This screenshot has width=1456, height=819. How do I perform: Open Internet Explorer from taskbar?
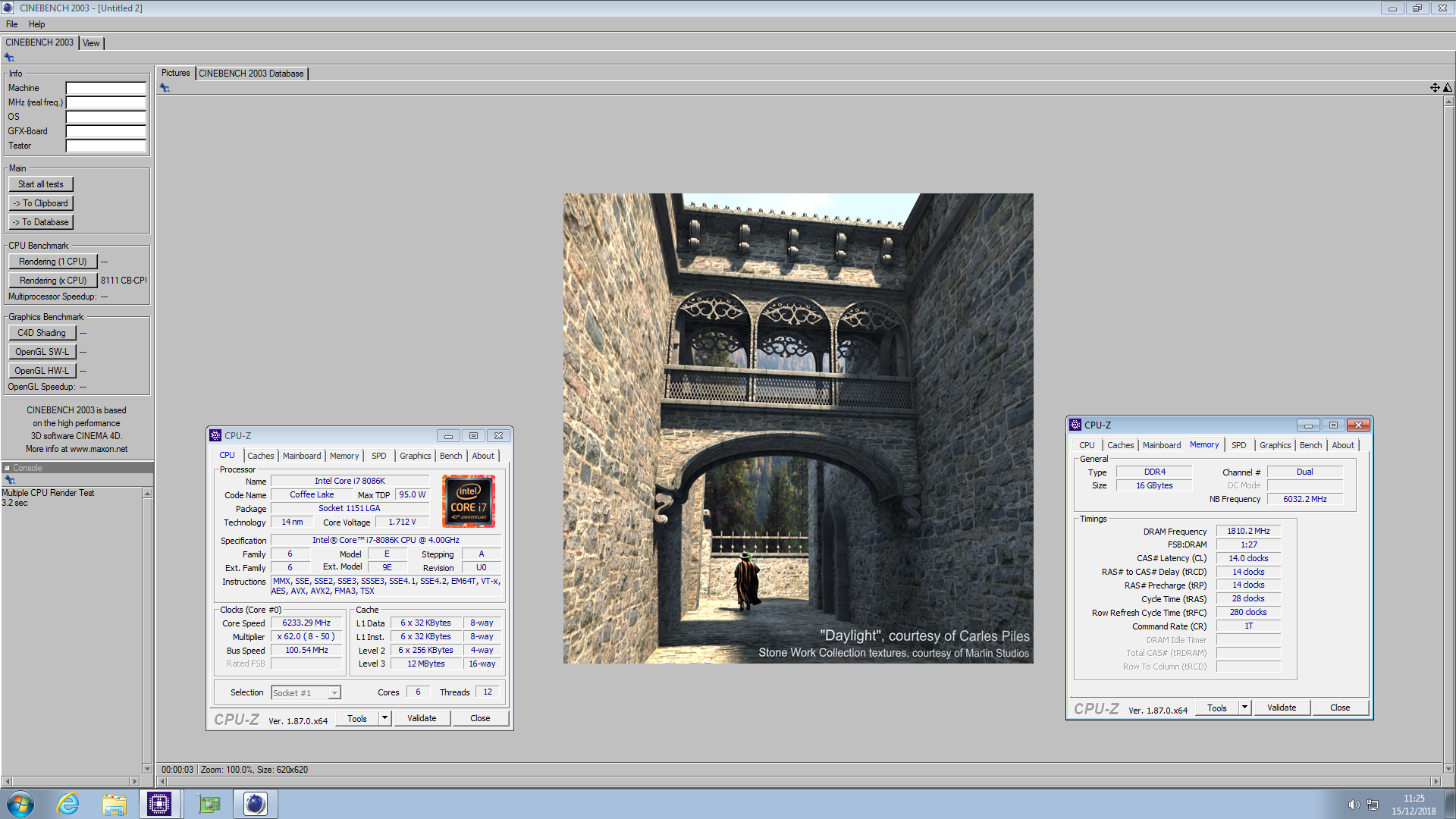(x=67, y=804)
